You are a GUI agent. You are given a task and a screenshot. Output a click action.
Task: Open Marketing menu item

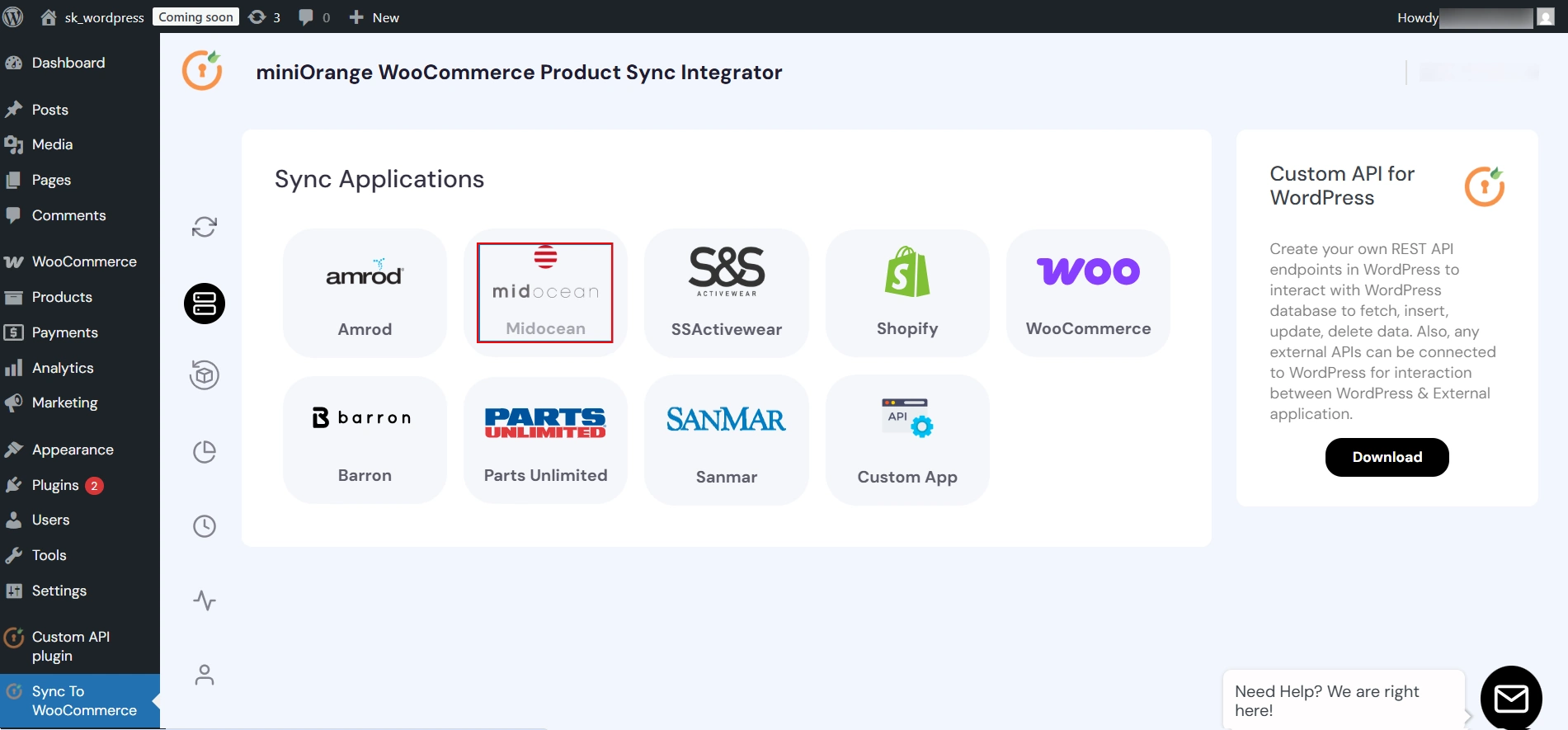pos(80,403)
